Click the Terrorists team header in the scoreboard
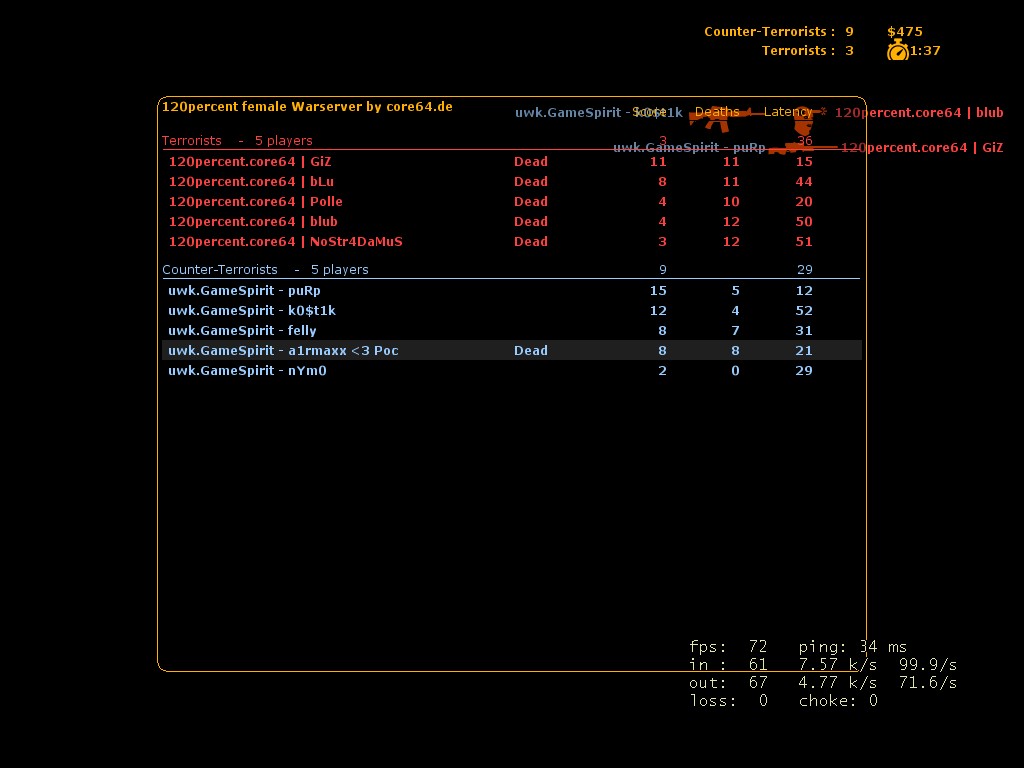This screenshot has height=768, width=1024. pyautogui.click(x=192, y=140)
